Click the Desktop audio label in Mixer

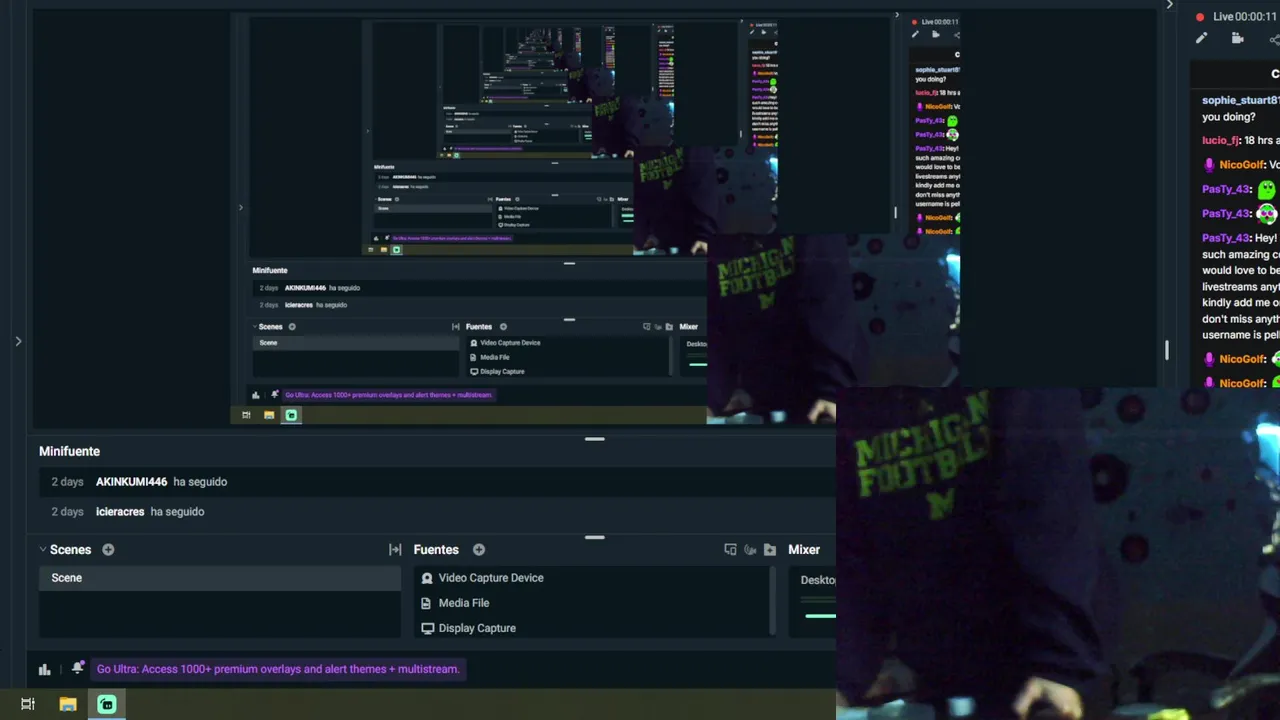818,580
